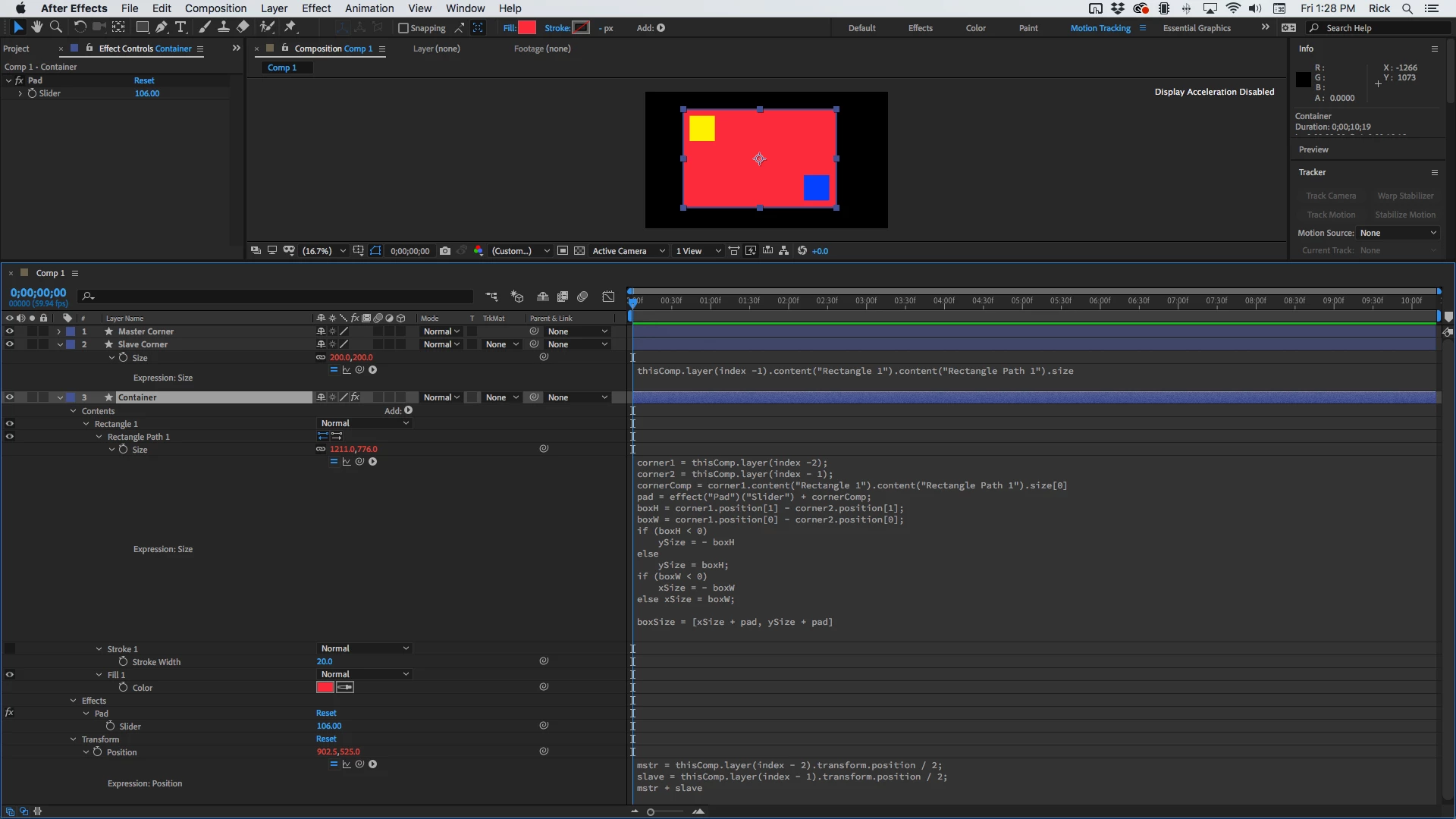Click the Track Motion button

[1331, 215]
